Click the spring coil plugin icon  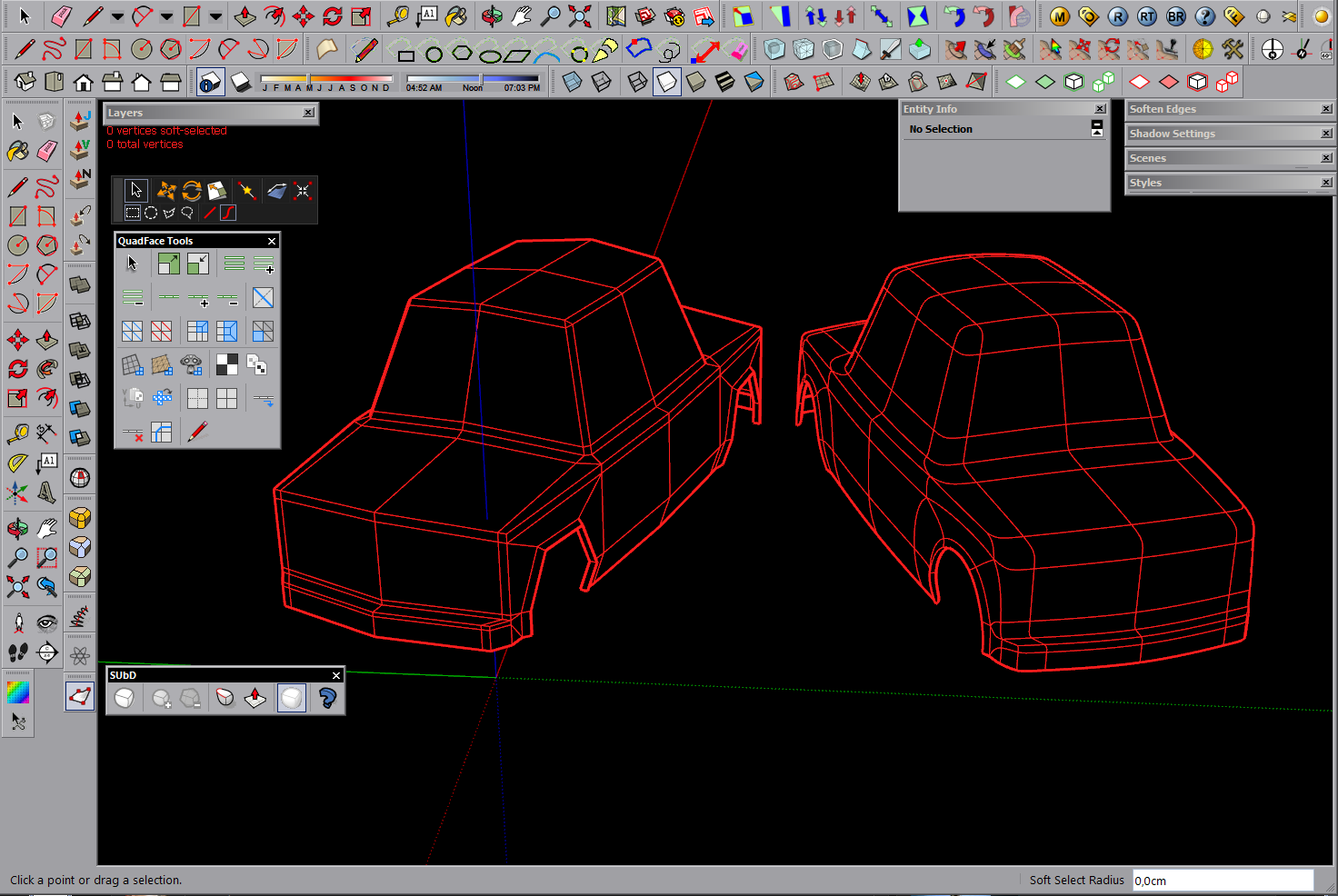pyautogui.click(x=80, y=618)
